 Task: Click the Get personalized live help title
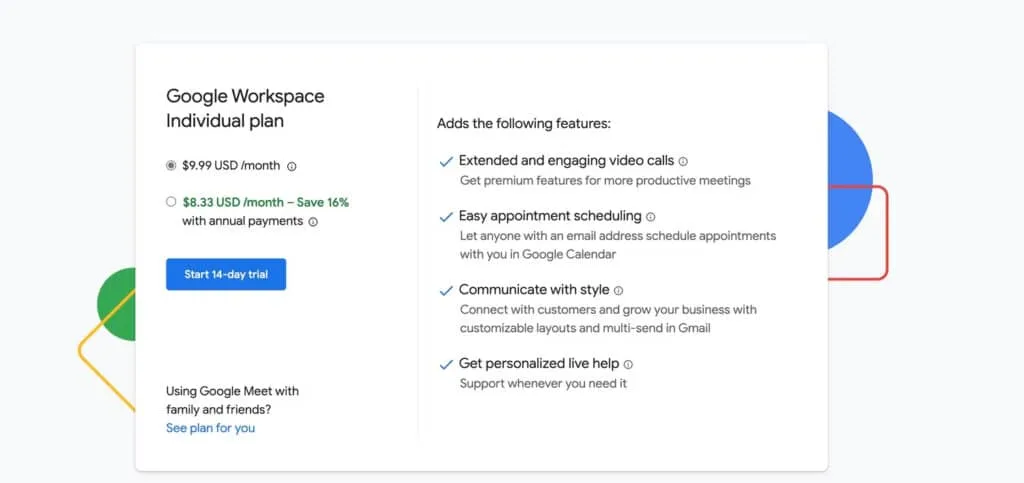click(539, 364)
